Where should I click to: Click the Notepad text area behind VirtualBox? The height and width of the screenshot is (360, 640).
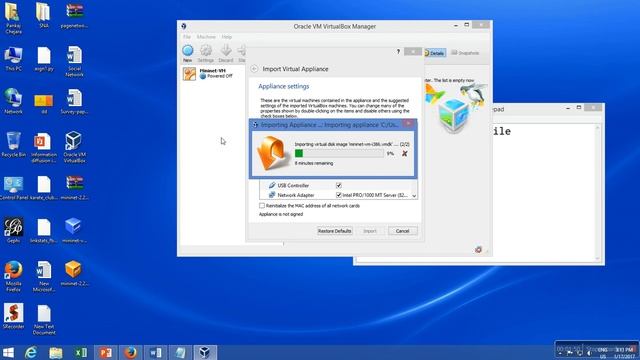coord(543,192)
